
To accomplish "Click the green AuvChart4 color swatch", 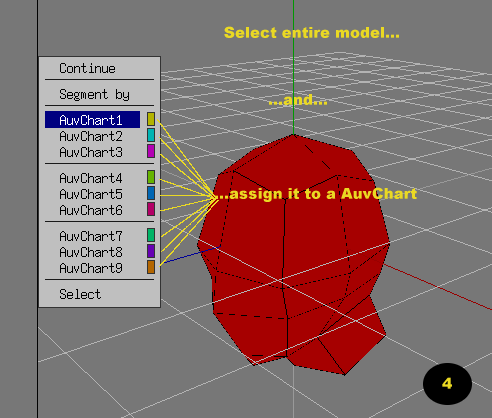I will pyautogui.click(x=151, y=177).
